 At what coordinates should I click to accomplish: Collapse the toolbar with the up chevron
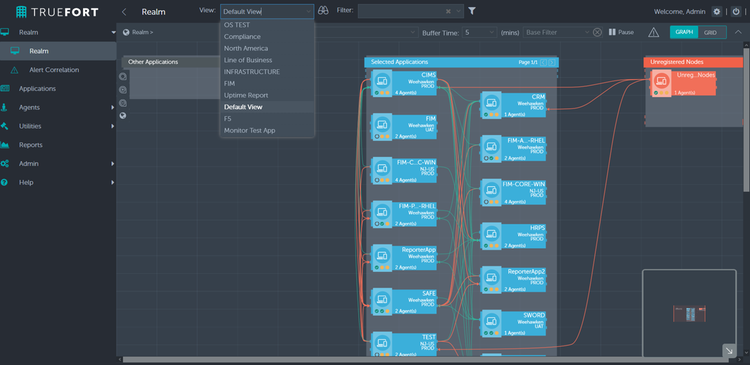click(737, 32)
